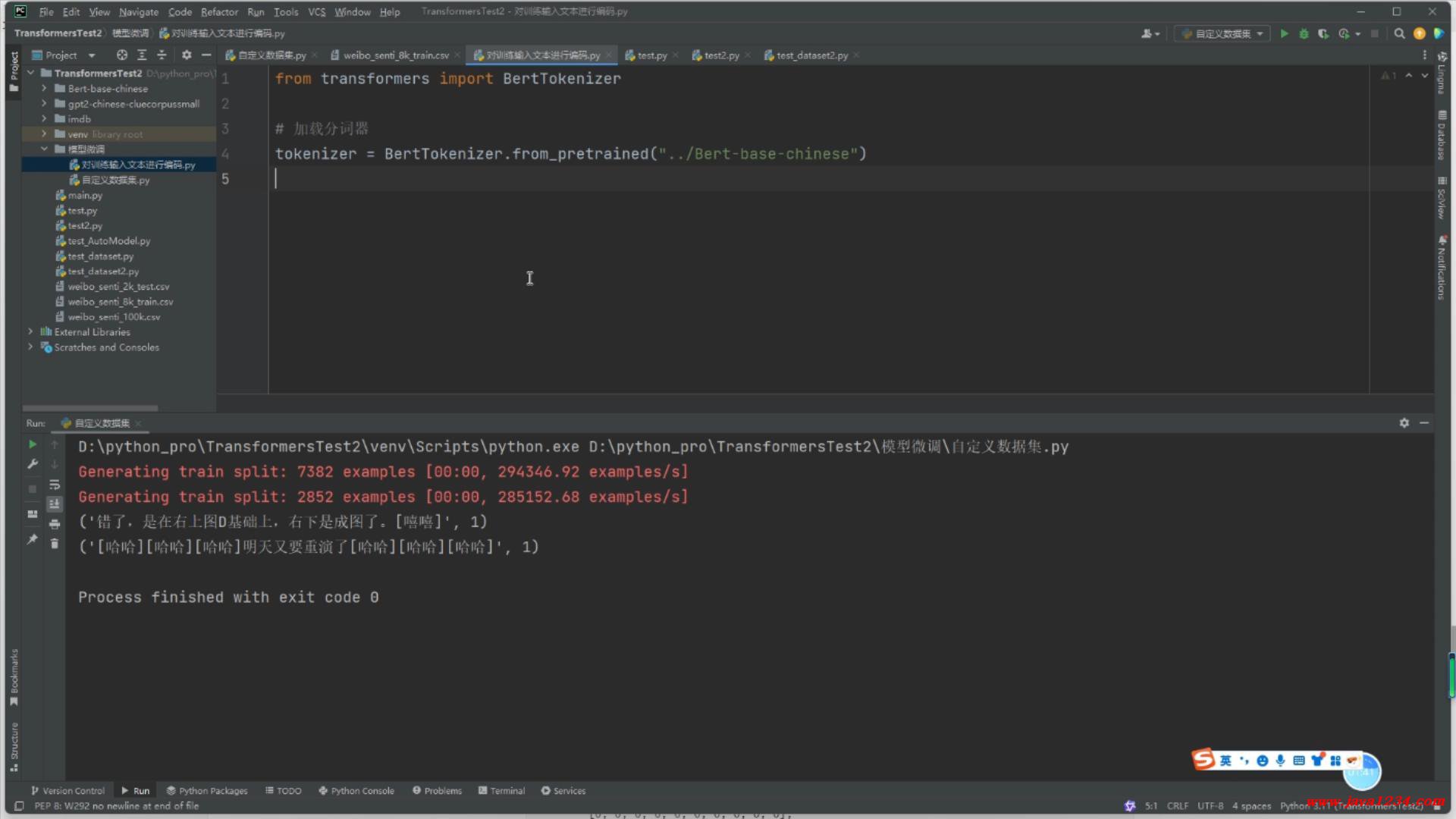Click the green Run button in top toolbar
Image resolution: width=1456 pixels, height=819 pixels.
coord(1284,33)
